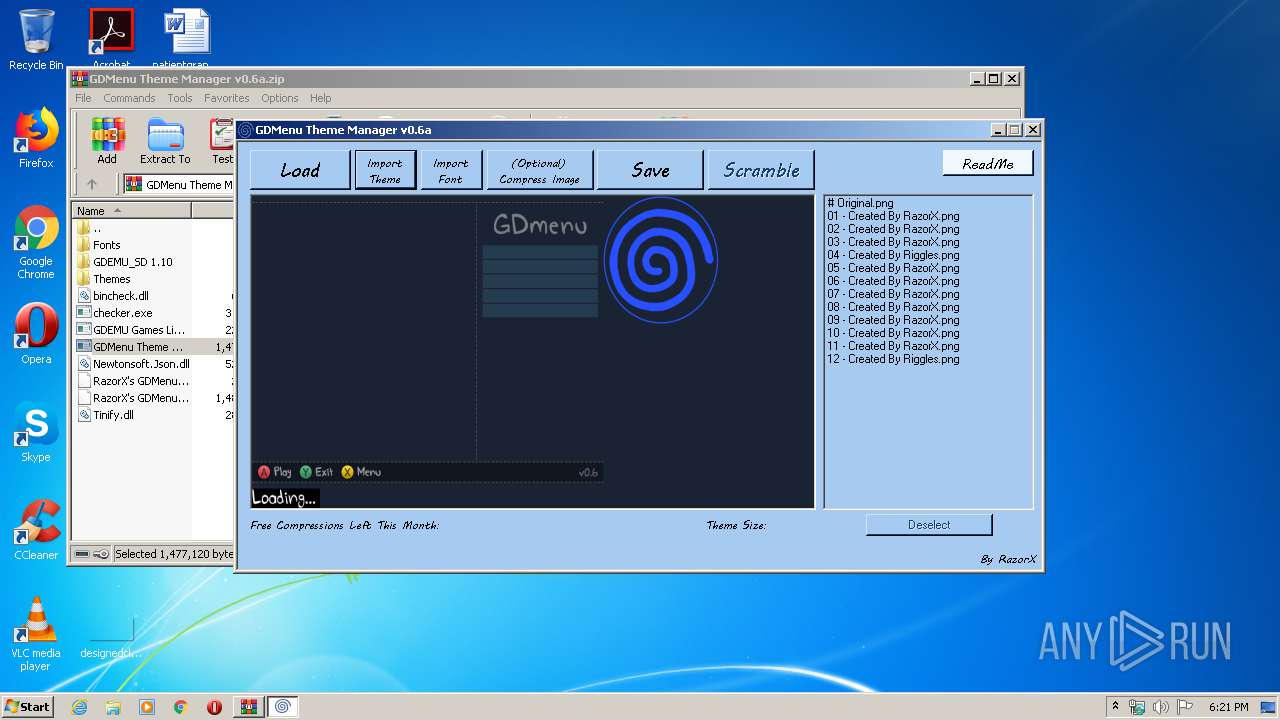The width and height of the screenshot is (1280, 720).
Task: Select '03 - Created By RazorX.png'
Action: point(893,242)
